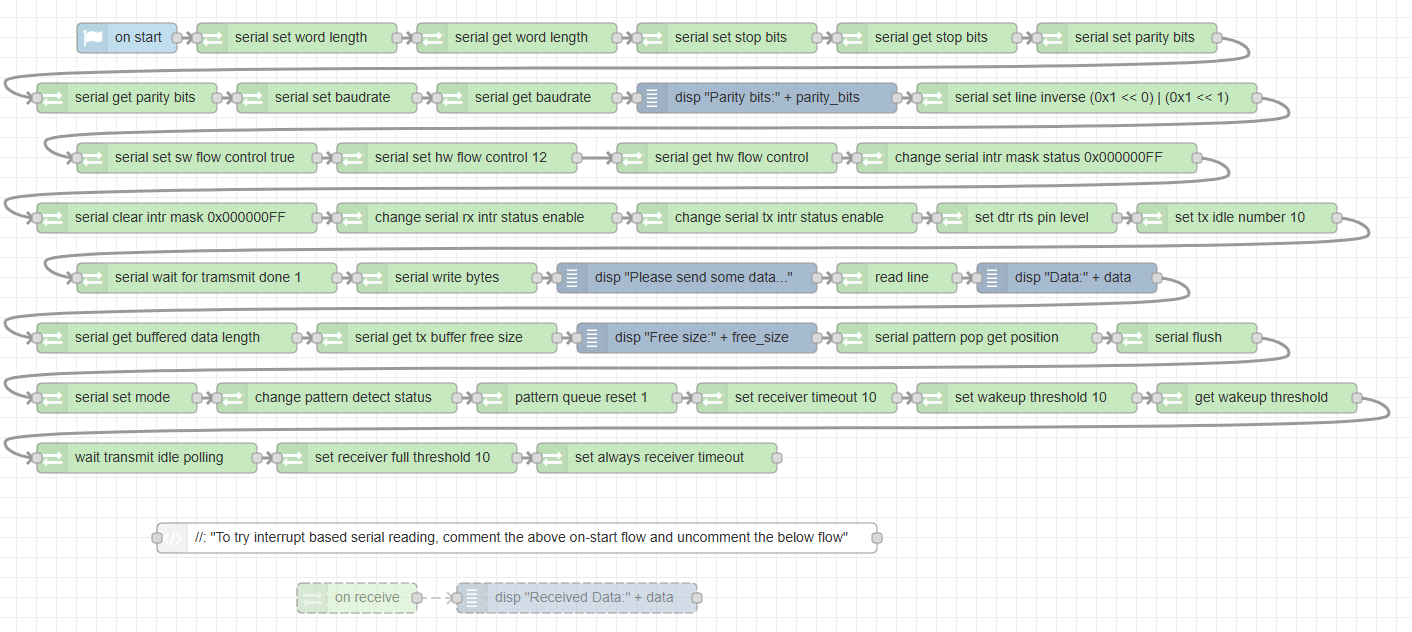Click the output port of set always receiver timeout
This screenshot has width=1412, height=632.
[777, 458]
